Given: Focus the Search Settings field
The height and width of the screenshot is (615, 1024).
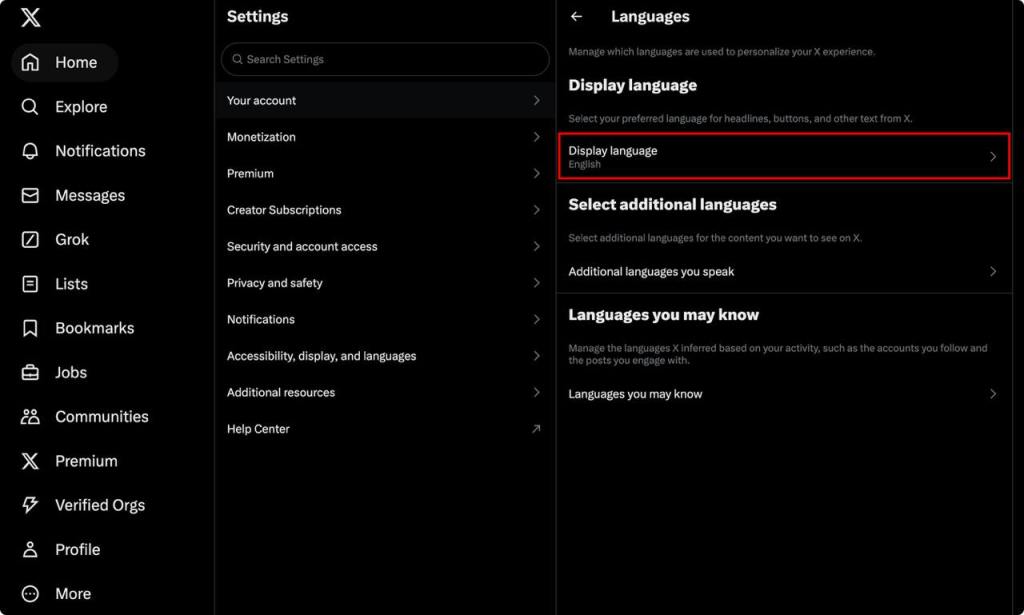Looking at the screenshot, I should 385,59.
